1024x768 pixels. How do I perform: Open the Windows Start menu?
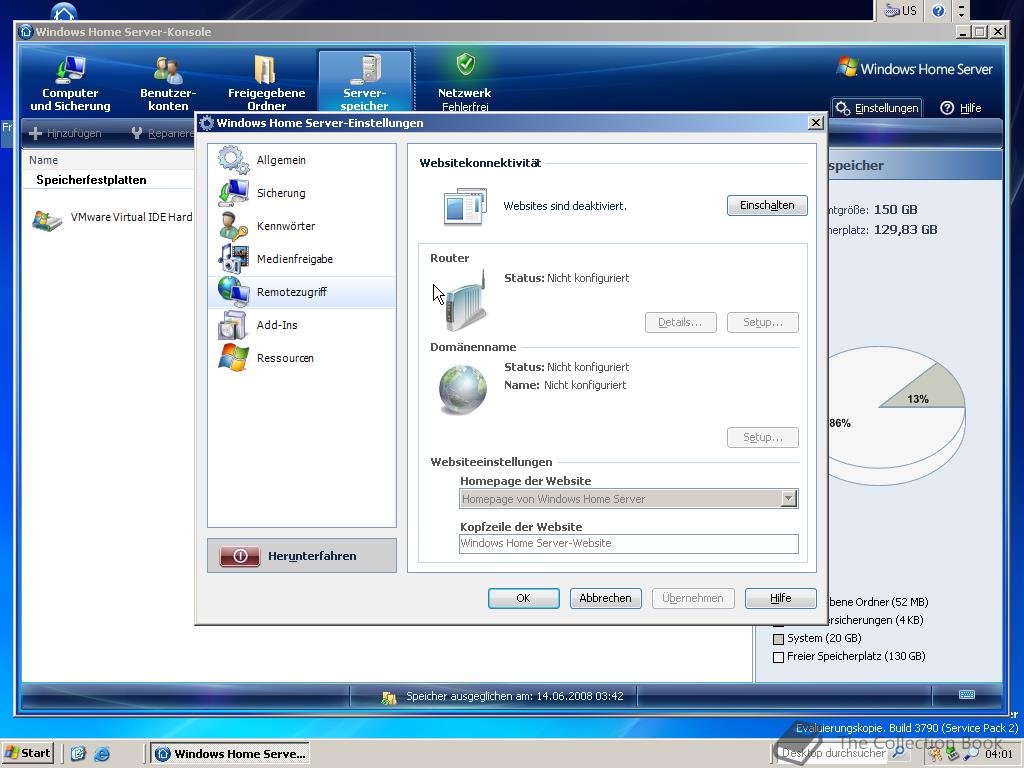point(28,753)
